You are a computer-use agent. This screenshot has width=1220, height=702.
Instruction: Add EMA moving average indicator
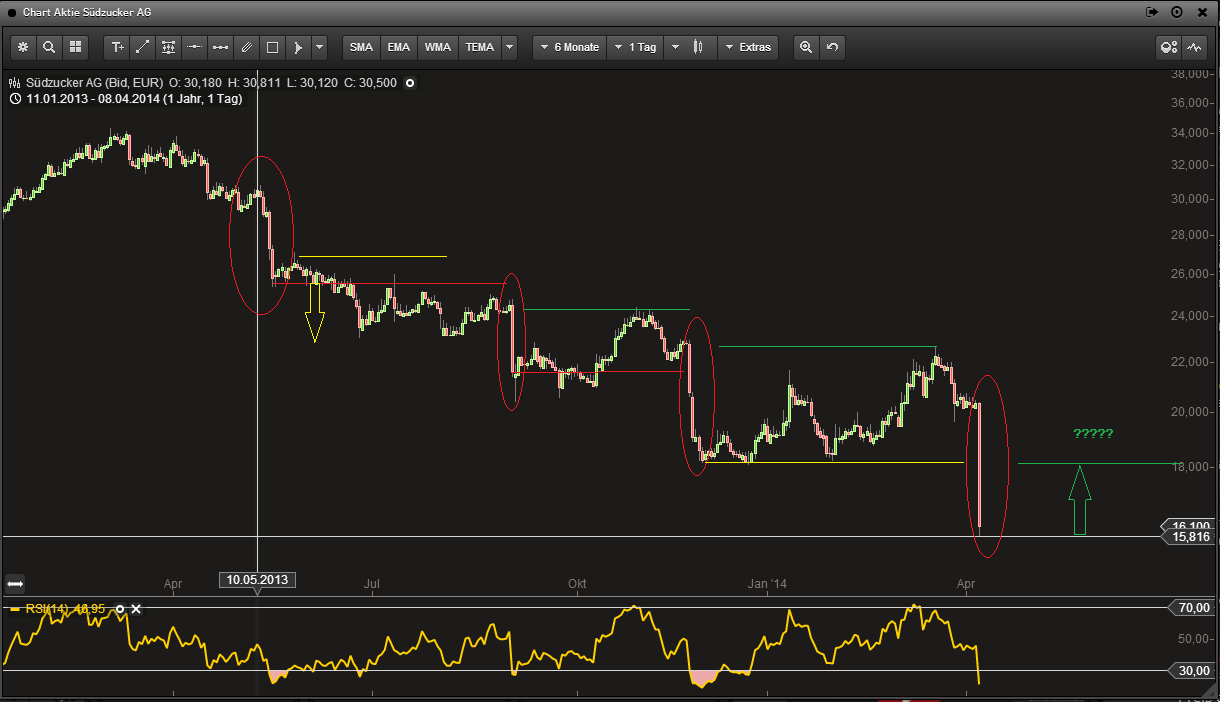click(x=399, y=47)
